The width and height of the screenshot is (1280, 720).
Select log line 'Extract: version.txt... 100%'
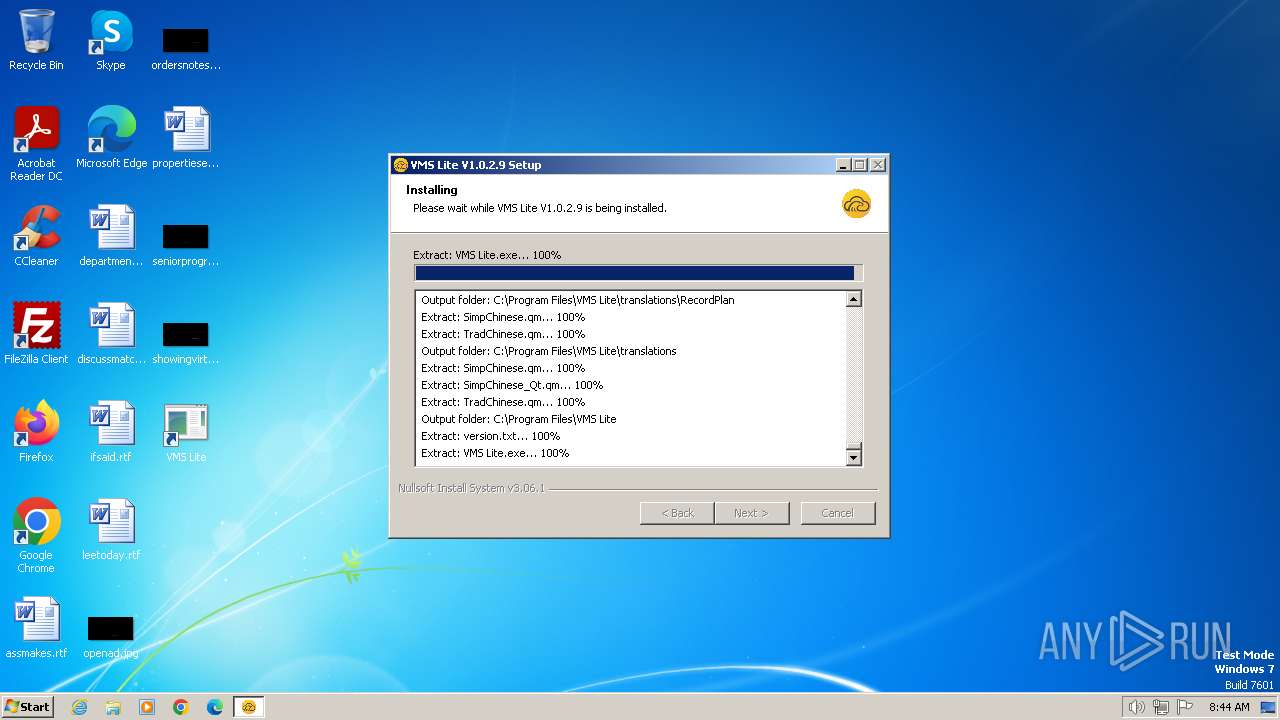pos(490,436)
